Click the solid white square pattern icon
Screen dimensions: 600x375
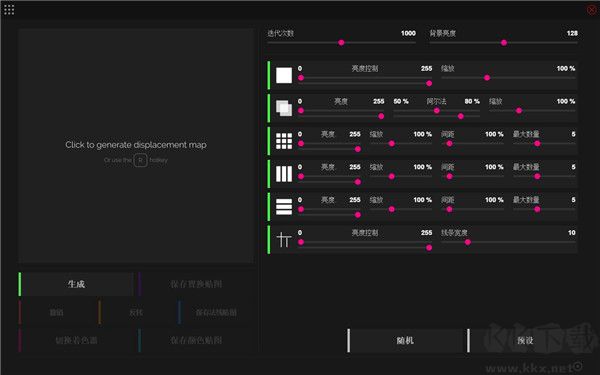click(x=284, y=75)
